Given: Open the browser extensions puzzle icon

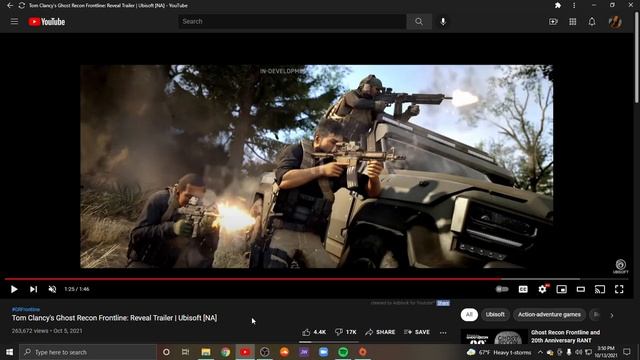Looking at the screenshot, I should 558,5.
